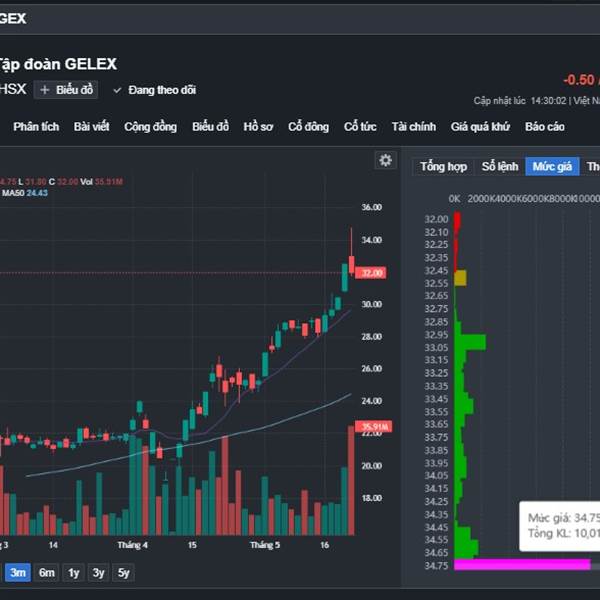Click the yellow 32.50 price-level bar

point(460,278)
